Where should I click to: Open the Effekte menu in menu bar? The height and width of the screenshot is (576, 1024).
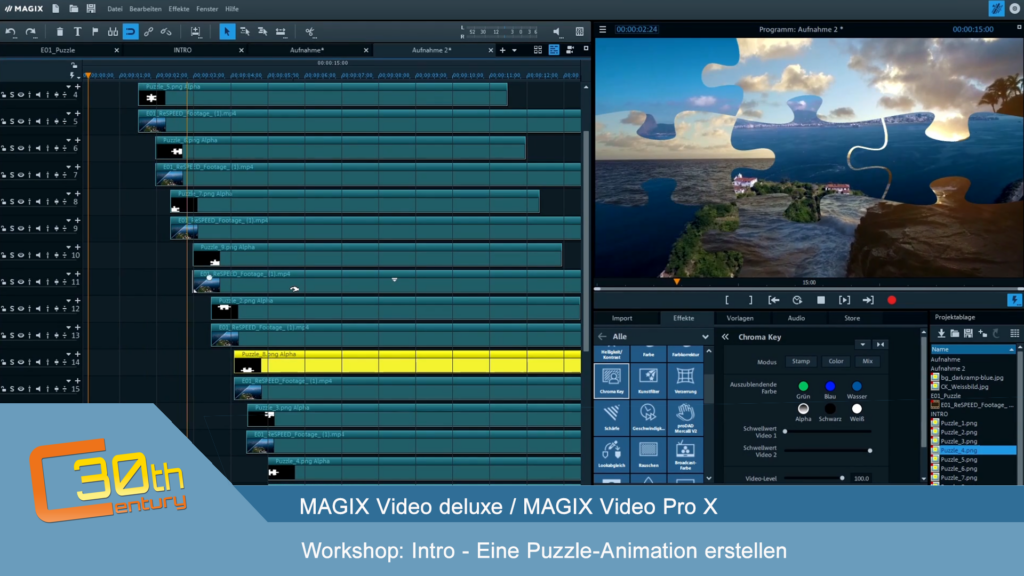(178, 9)
